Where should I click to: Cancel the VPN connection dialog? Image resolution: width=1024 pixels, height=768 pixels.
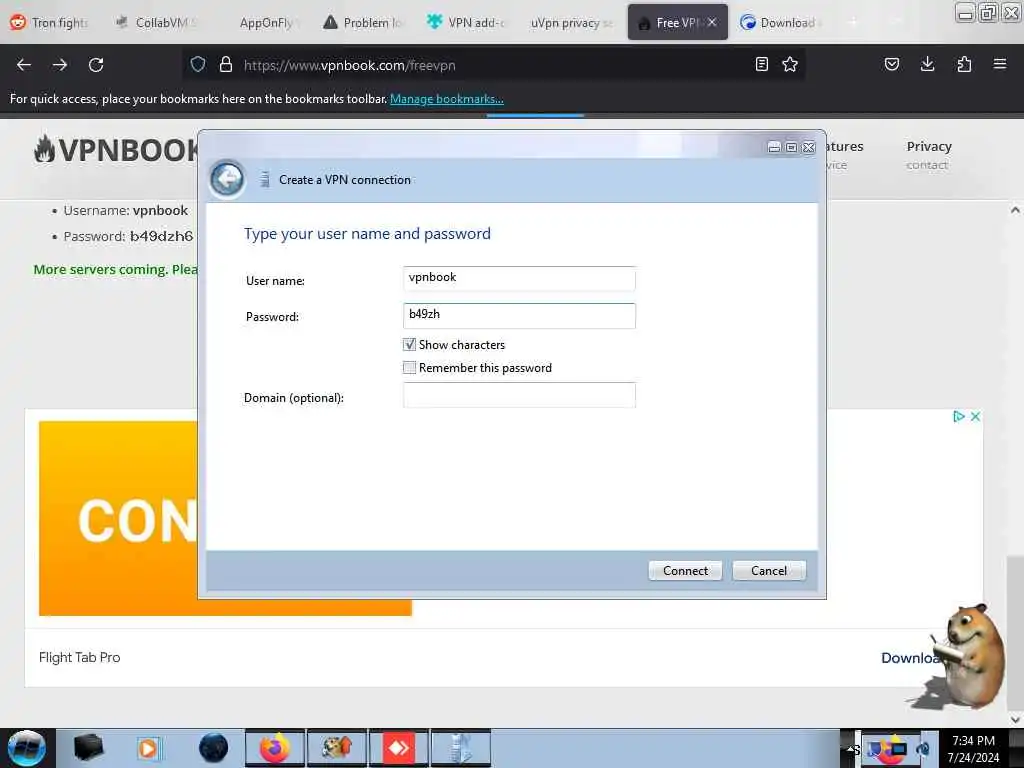(x=769, y=571)
